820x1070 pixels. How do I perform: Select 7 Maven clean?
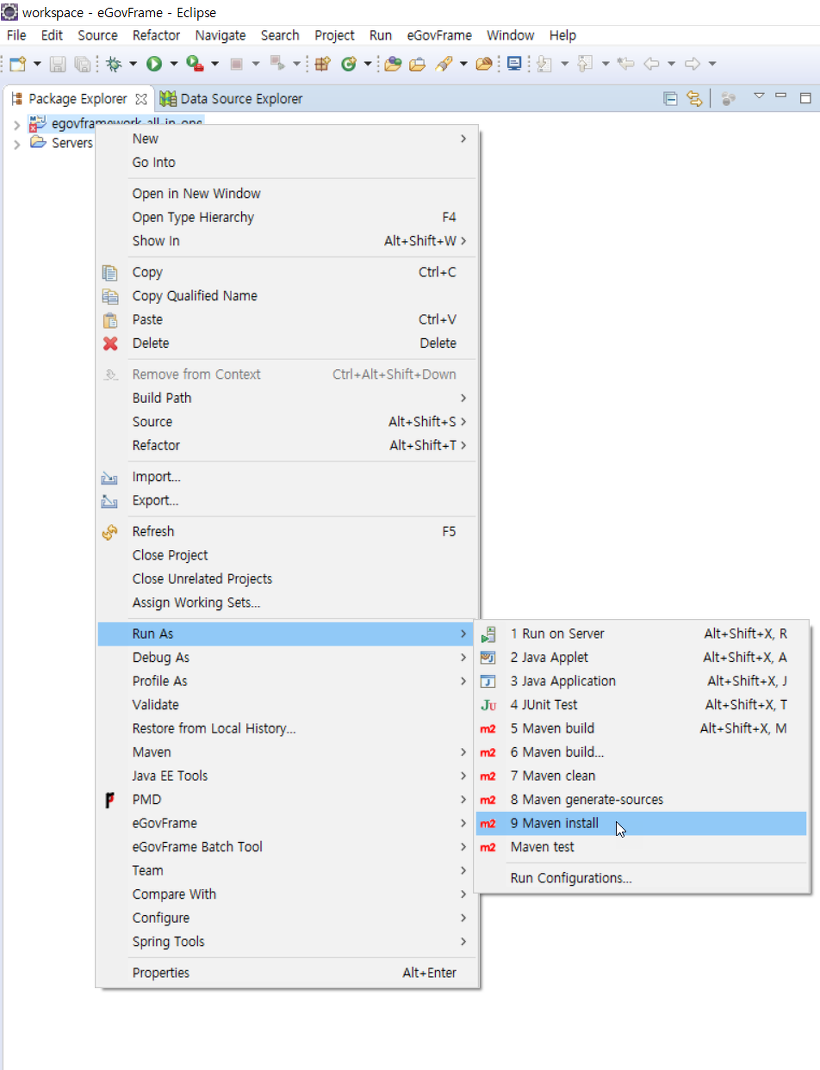(x=641, y=776)
